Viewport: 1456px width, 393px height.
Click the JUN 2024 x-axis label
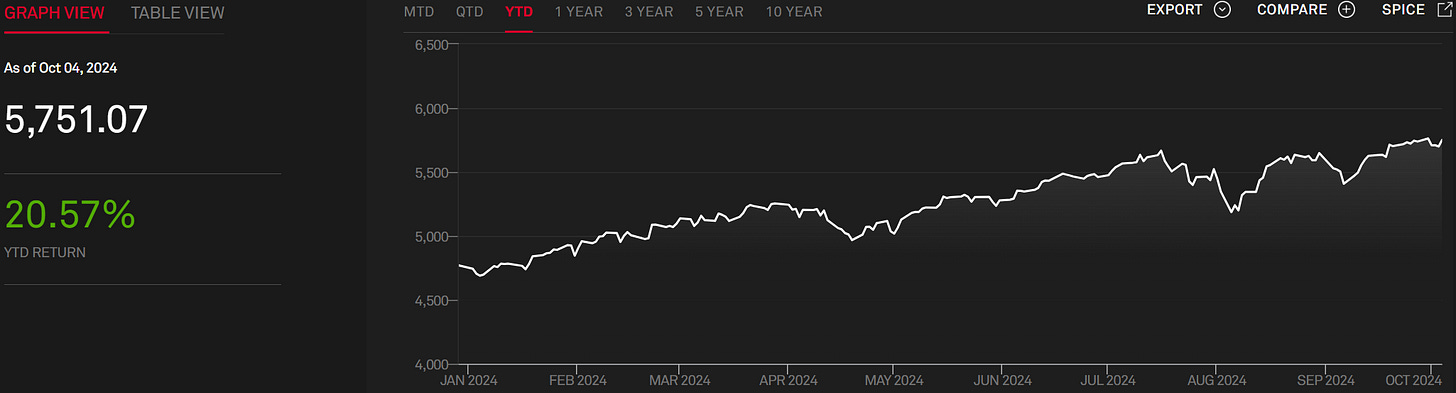coord(1002,380)
